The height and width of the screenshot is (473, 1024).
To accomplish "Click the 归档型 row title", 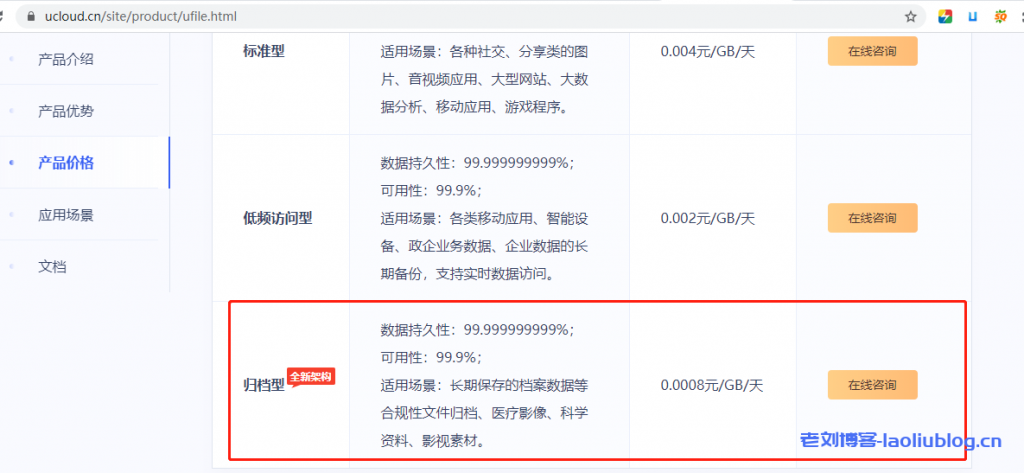I will click(264, 385).
